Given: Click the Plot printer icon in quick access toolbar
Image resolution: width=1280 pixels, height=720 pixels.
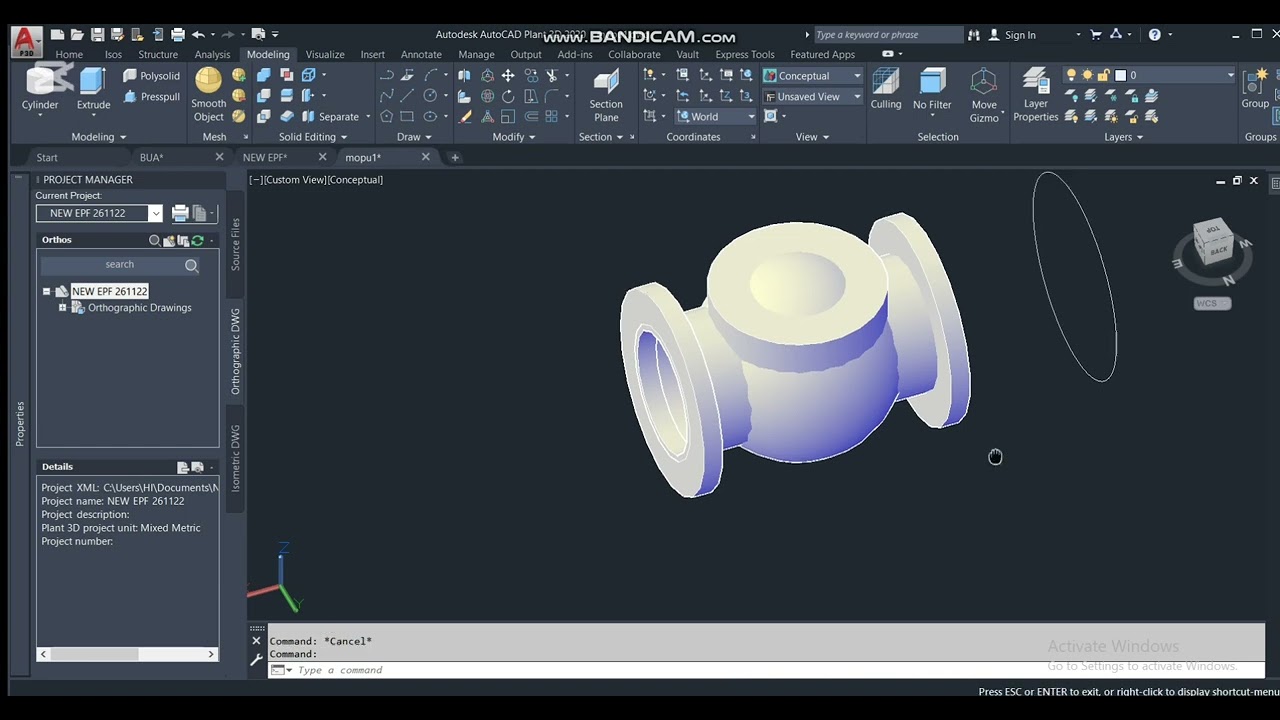Looking at the screenshot, I should [x=176, y=35].
